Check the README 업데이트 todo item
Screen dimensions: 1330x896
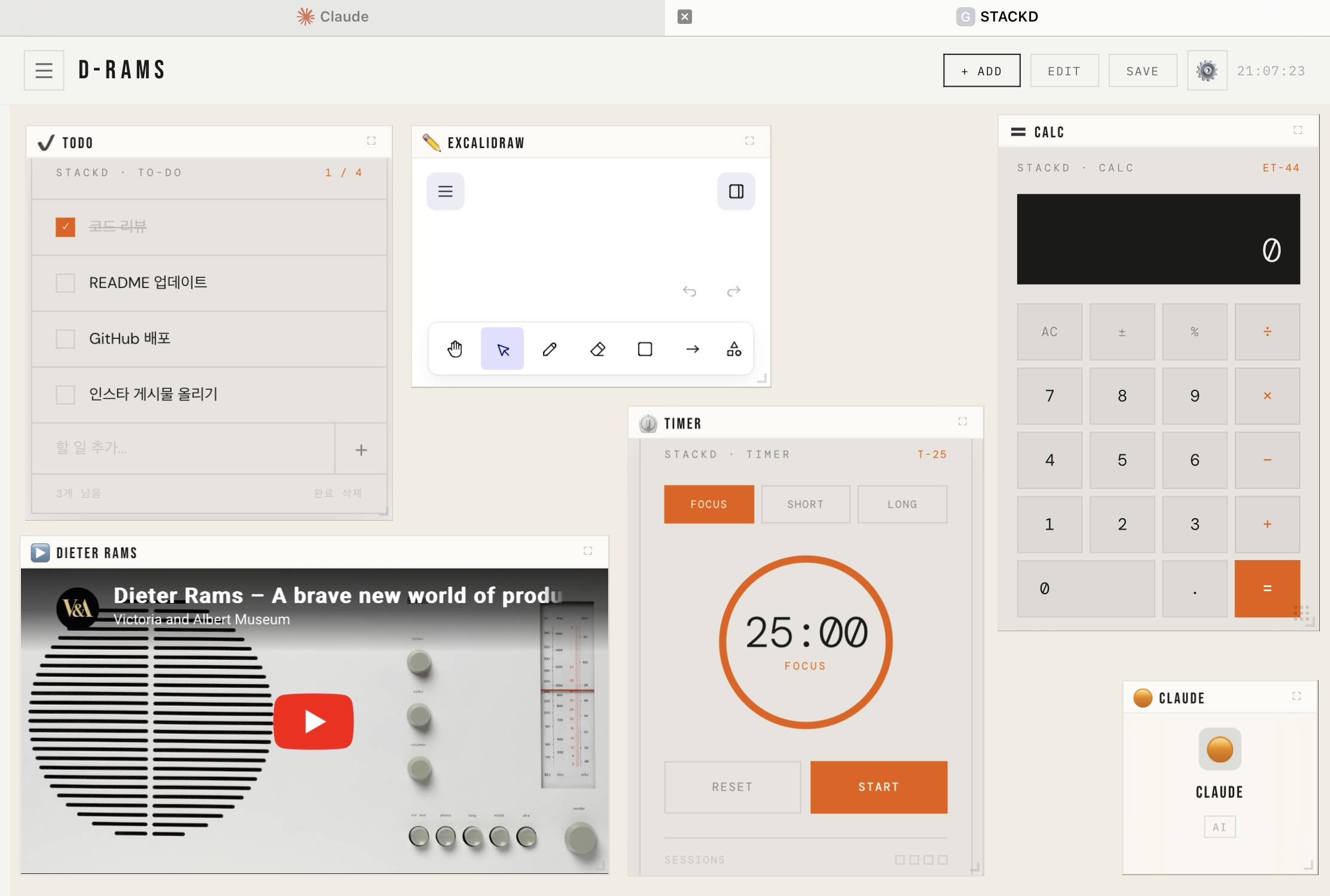(65, 283)
